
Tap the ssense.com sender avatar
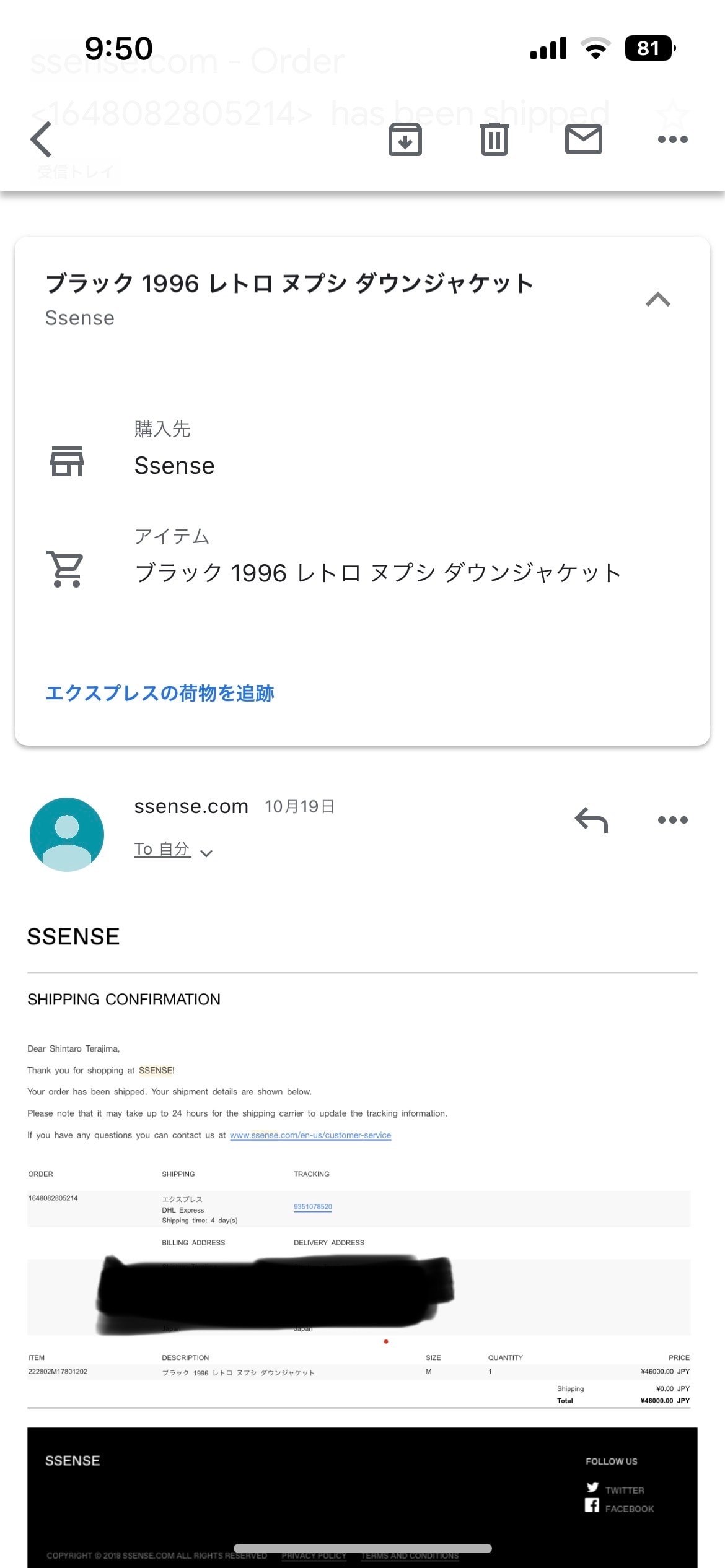coord(67,835)
